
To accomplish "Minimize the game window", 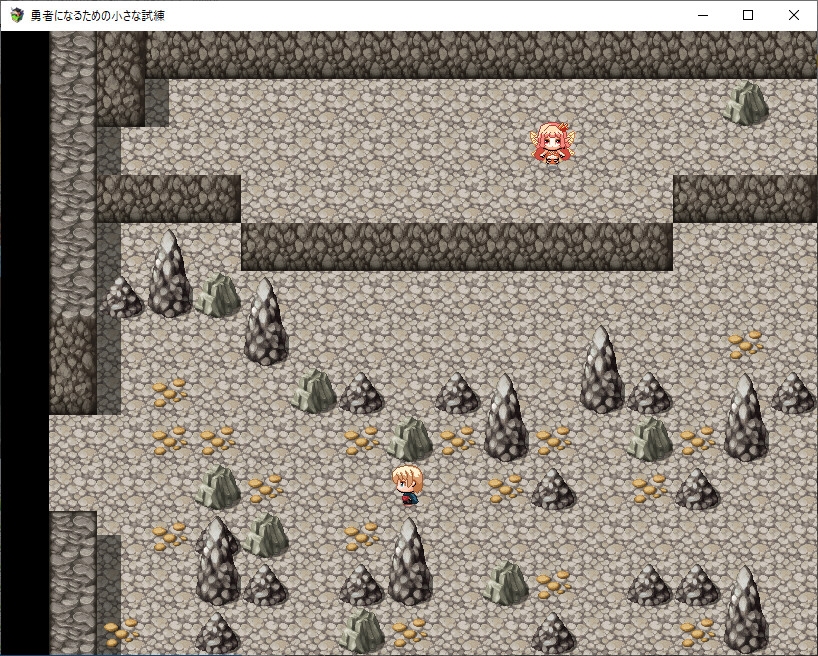I will pyautogui.click(x=702, y=15).
